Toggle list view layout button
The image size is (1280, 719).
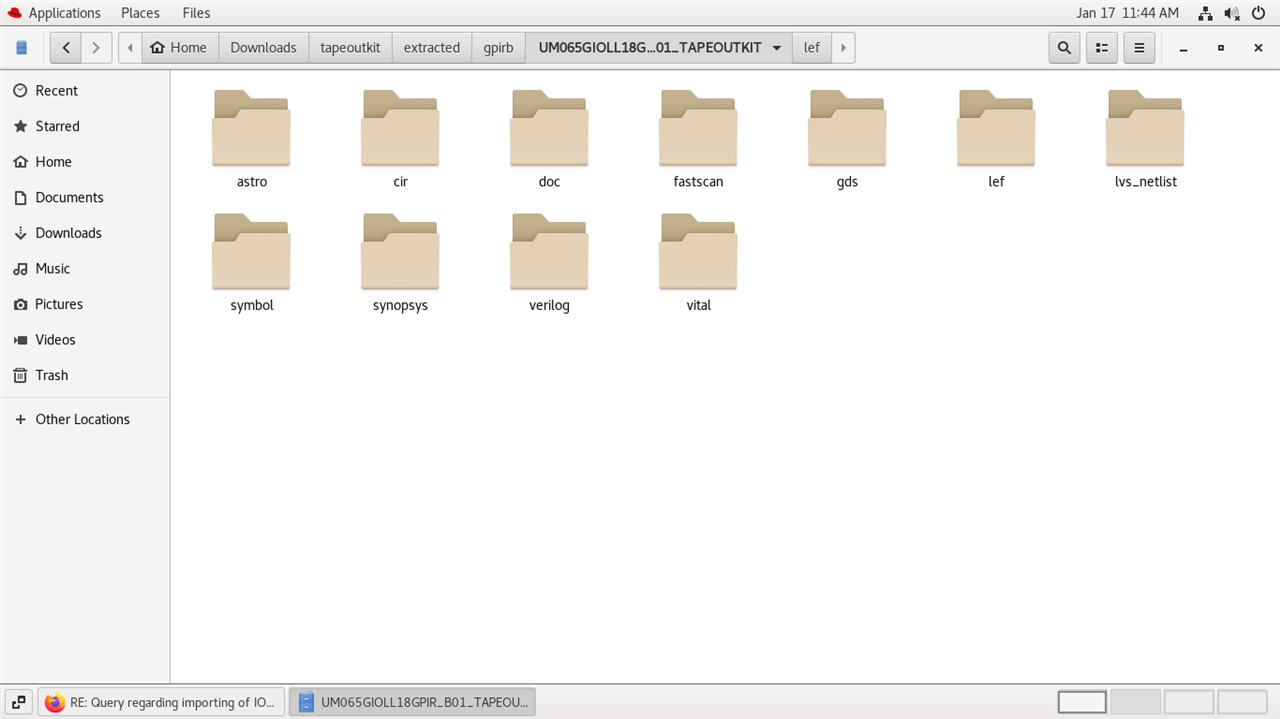[x=1101, y=47]
